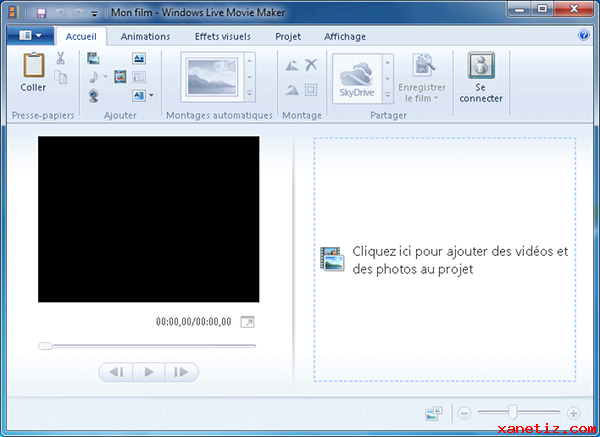Click the preview seek bar slider
The height and width of the screenshot is (437, 600).
[45, 346]
